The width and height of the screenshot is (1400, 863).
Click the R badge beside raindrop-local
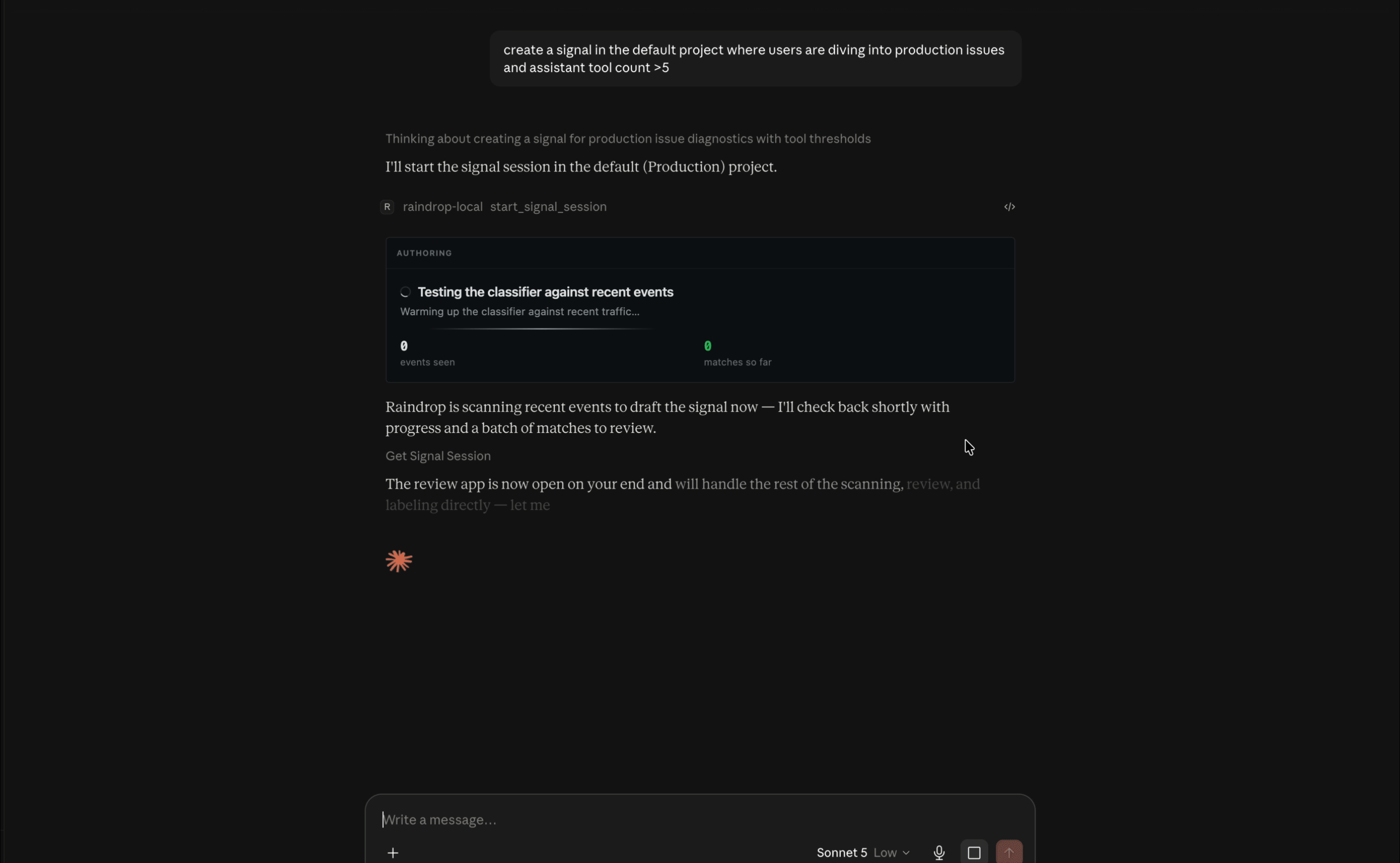click(x=387, y=206)
